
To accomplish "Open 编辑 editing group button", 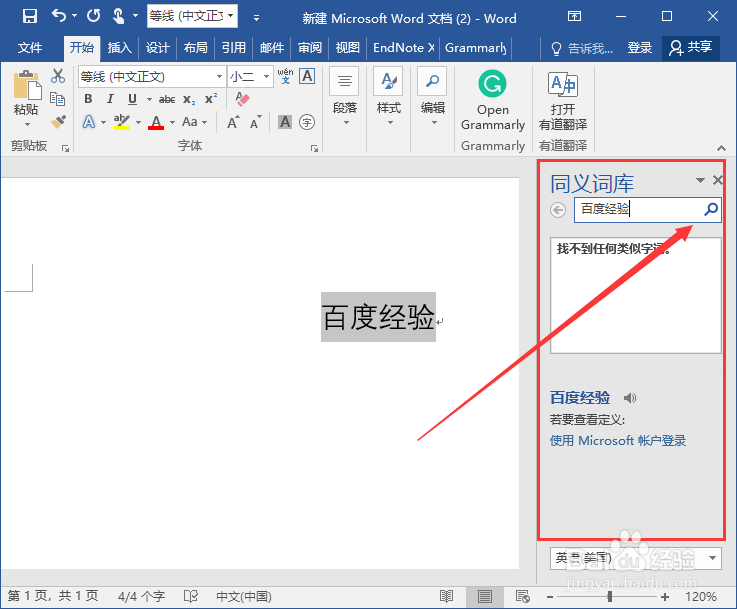I will 433,97.
